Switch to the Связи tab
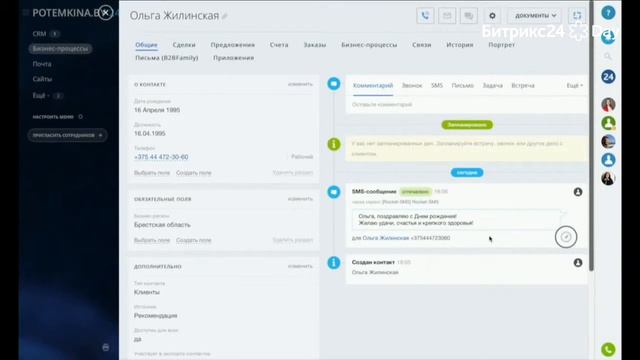The height and width of the screenshot is (360, 640). (422, 45)
